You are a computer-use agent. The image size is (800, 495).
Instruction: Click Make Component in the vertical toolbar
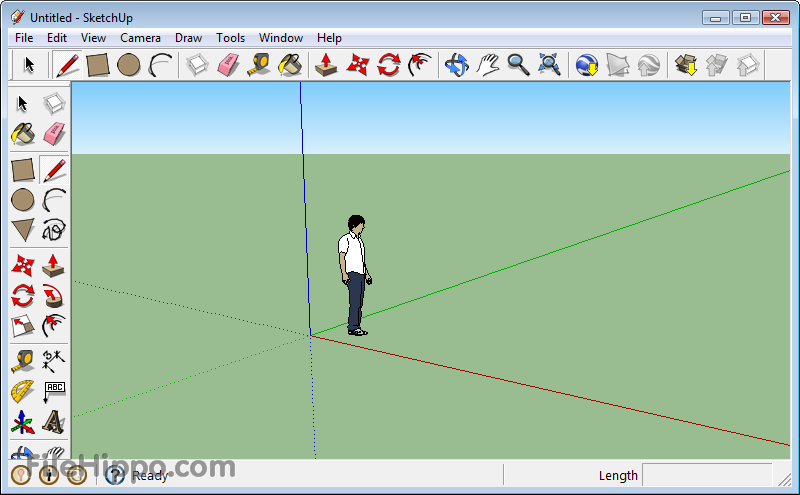click(54, 104)
